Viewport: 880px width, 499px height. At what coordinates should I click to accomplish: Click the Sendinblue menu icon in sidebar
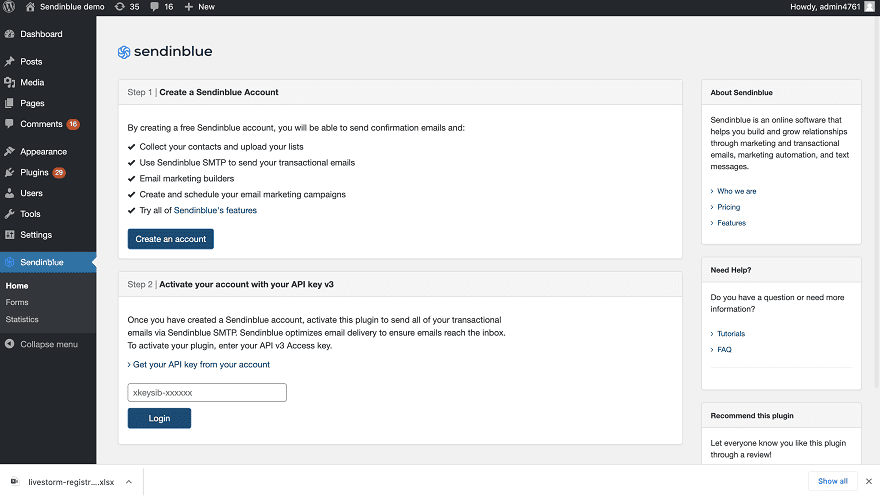(10, 262)
